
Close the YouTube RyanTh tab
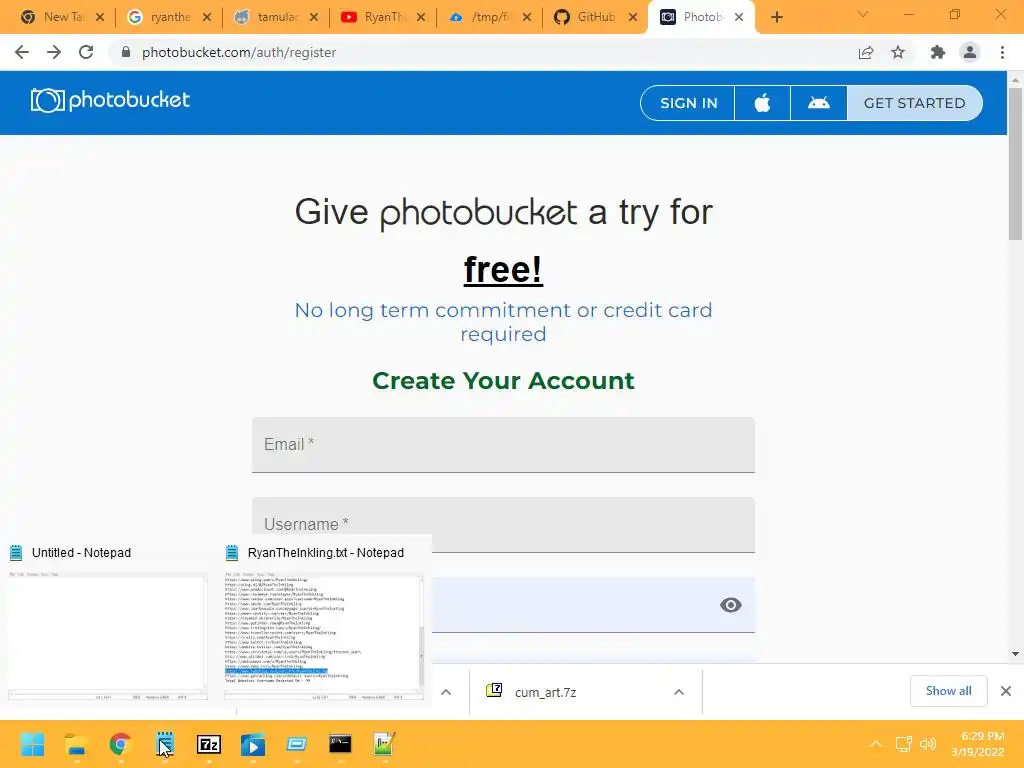tap(421, 17)
